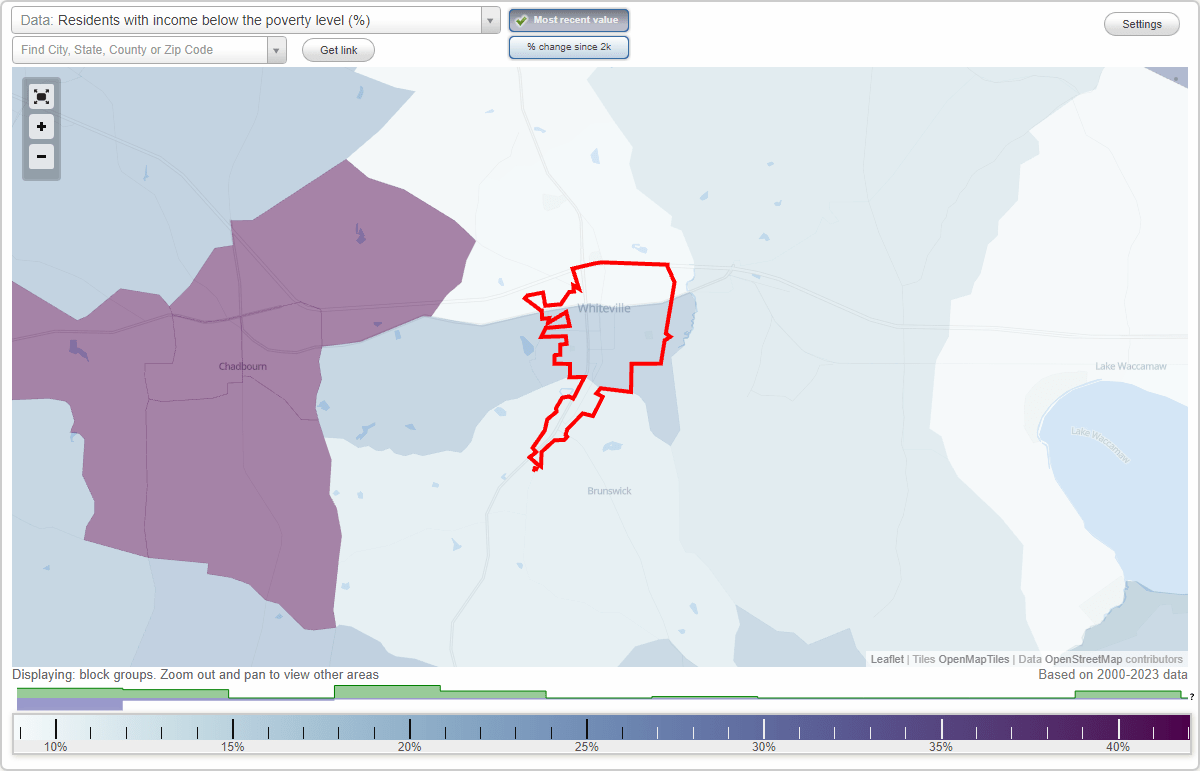1200x771 pixels.
Task: Switch to % change since 2k view
Action: 568,46
